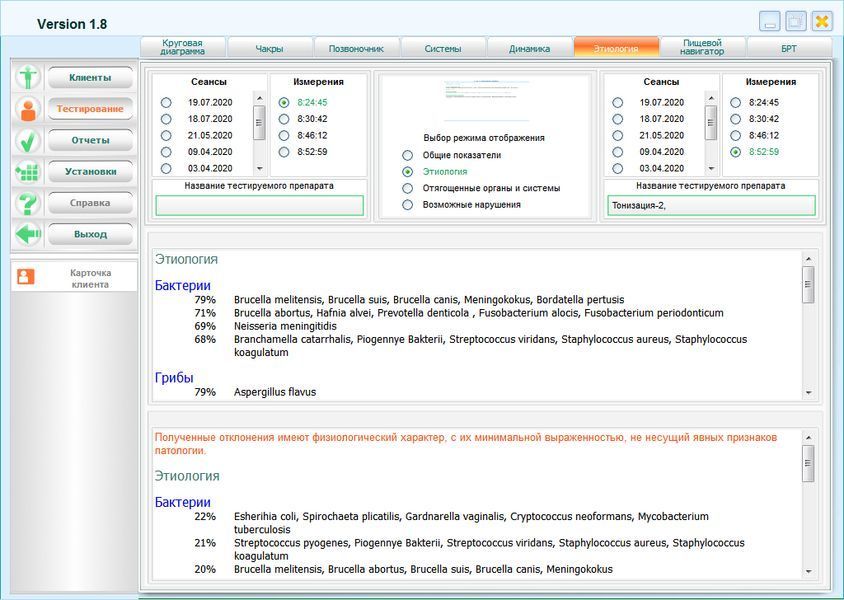Screen dimensions: 844x600
Task: Click the lower Этиология panel scrollbar thumb
Action: (x=808, y=463)
